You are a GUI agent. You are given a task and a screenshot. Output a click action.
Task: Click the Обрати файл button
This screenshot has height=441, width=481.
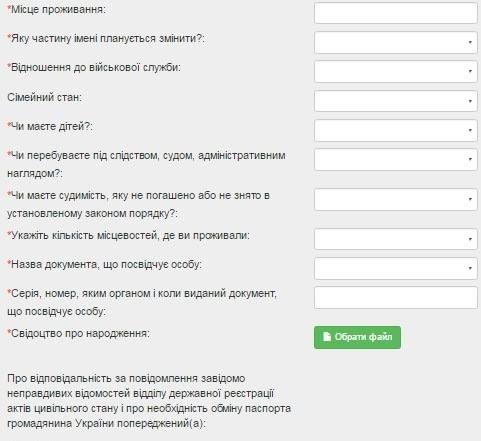point(357,337)
